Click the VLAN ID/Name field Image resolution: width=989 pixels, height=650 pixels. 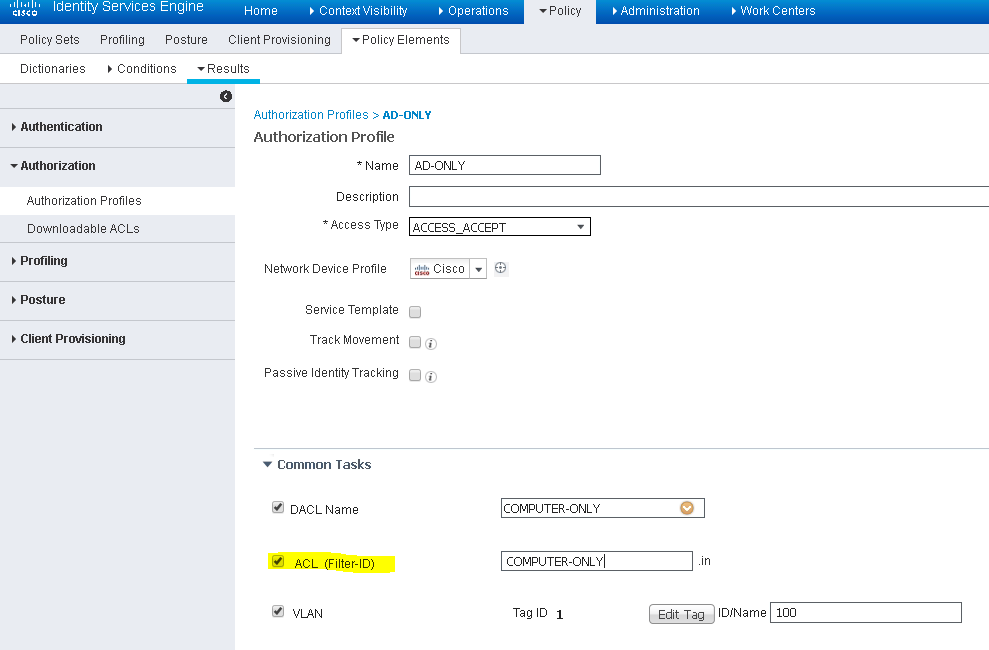coord(865,613)
